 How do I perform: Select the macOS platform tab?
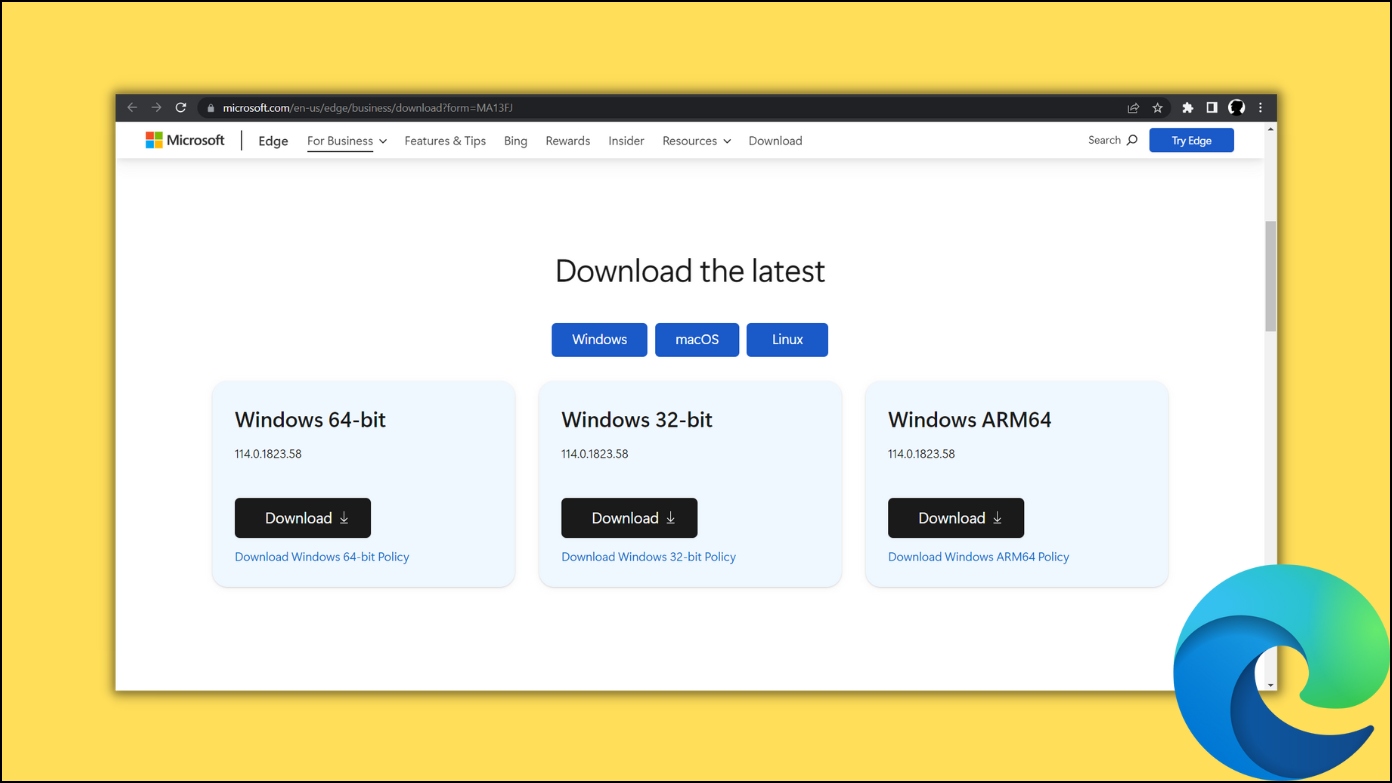(697, 339)
